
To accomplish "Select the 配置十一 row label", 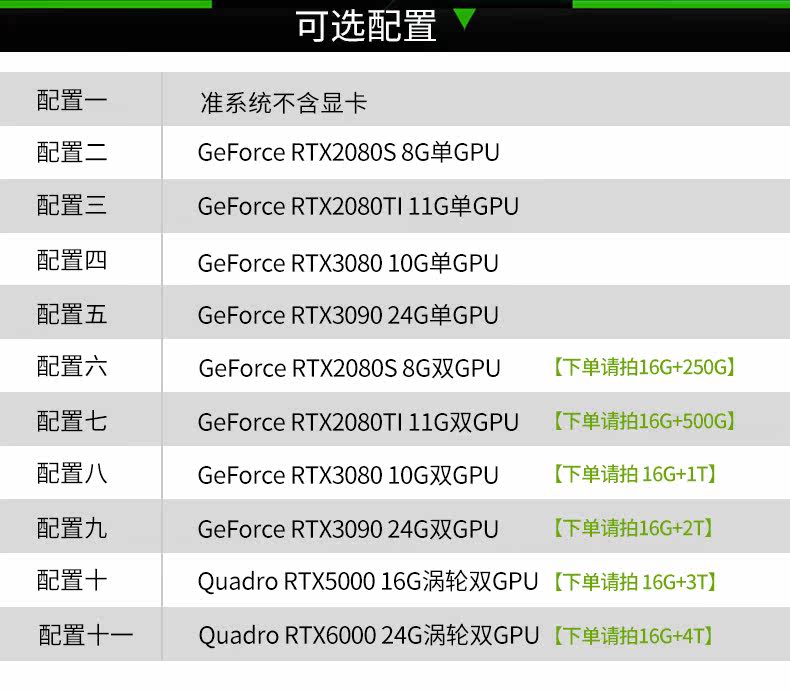I will 86,635.
